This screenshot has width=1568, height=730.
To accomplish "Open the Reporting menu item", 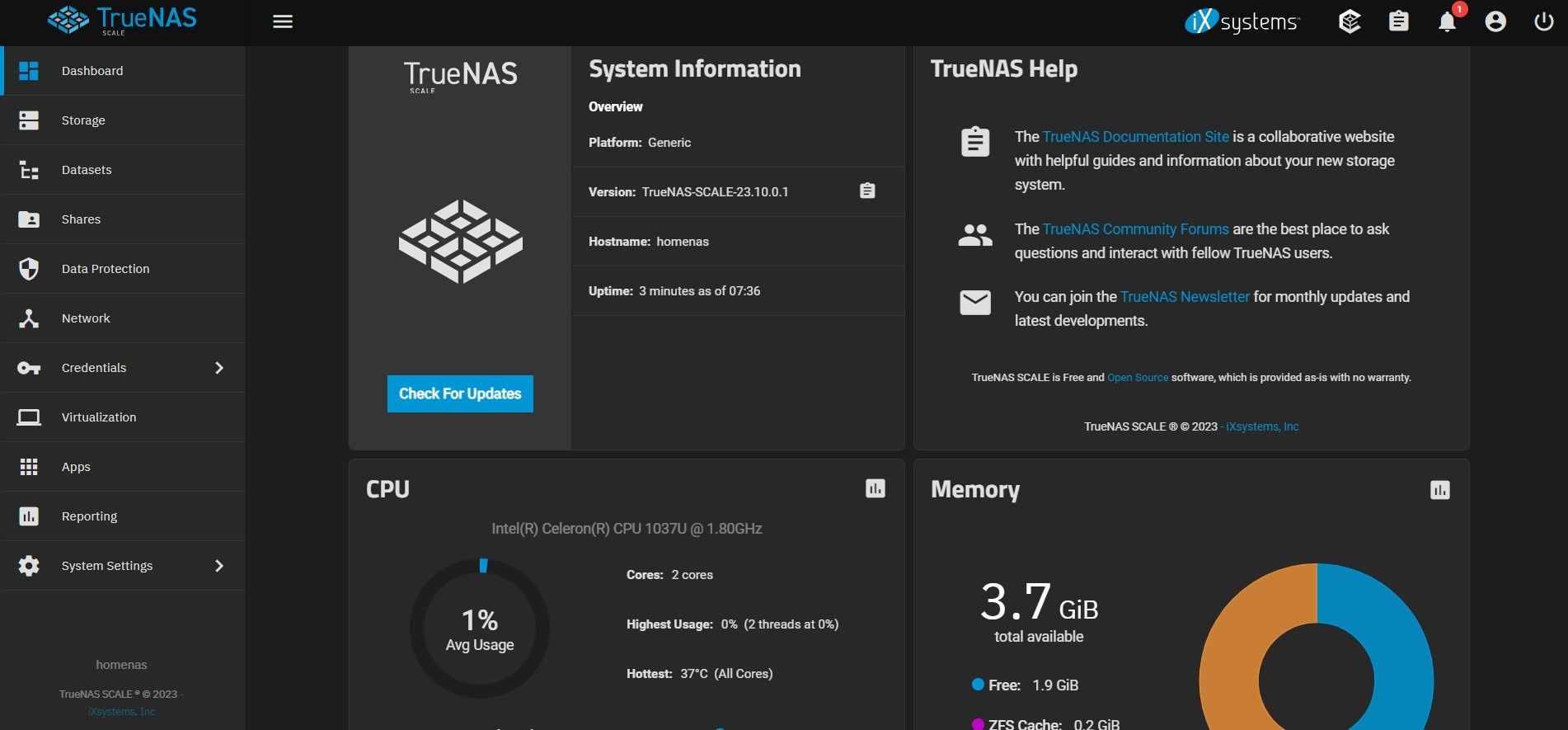I will click(123, 516).
